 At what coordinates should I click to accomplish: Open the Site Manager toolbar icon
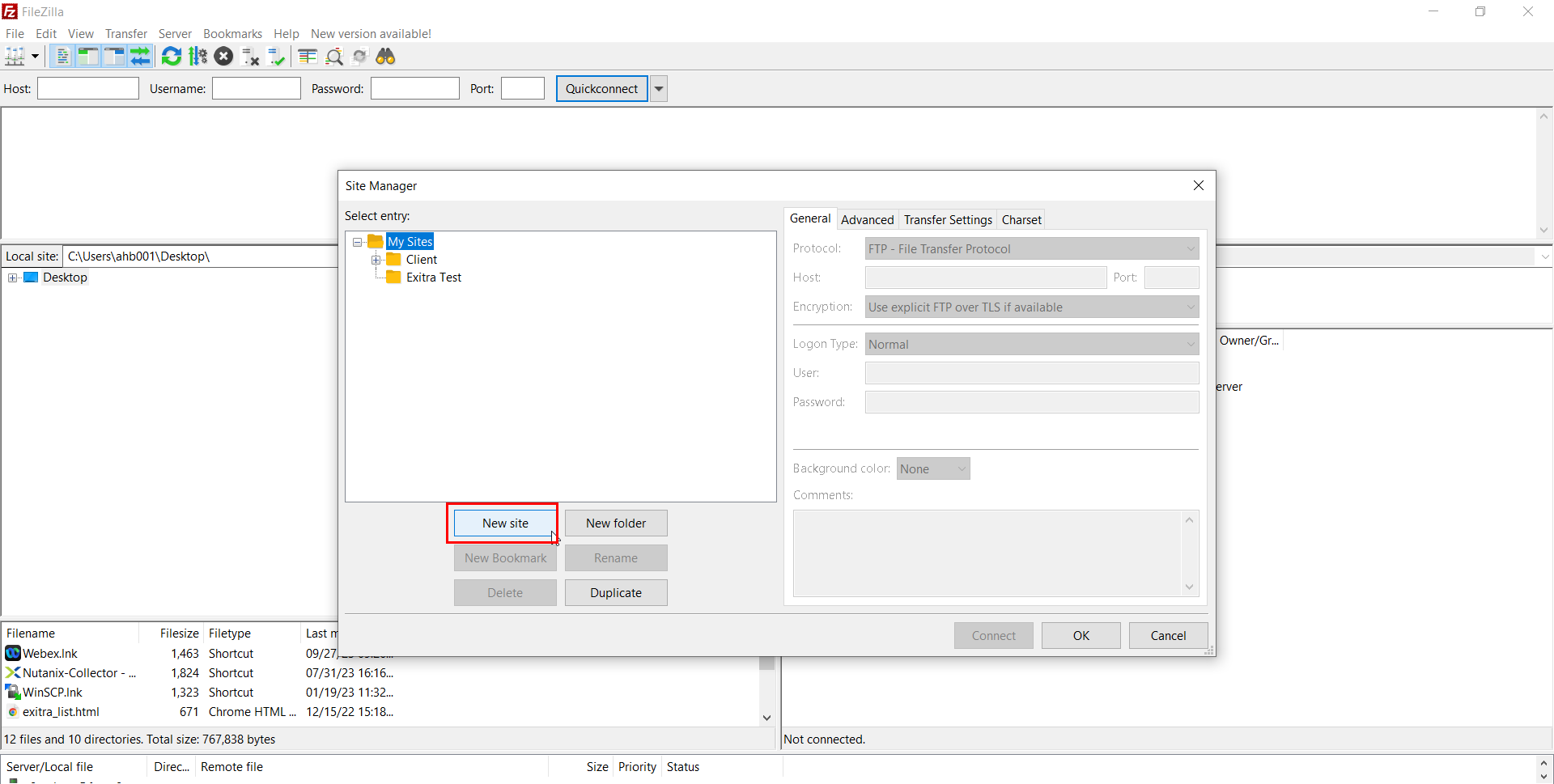(15, 57)
